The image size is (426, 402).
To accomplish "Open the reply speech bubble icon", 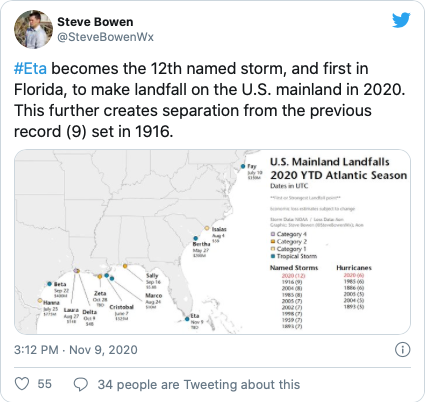I will click(x=81, y=384).
